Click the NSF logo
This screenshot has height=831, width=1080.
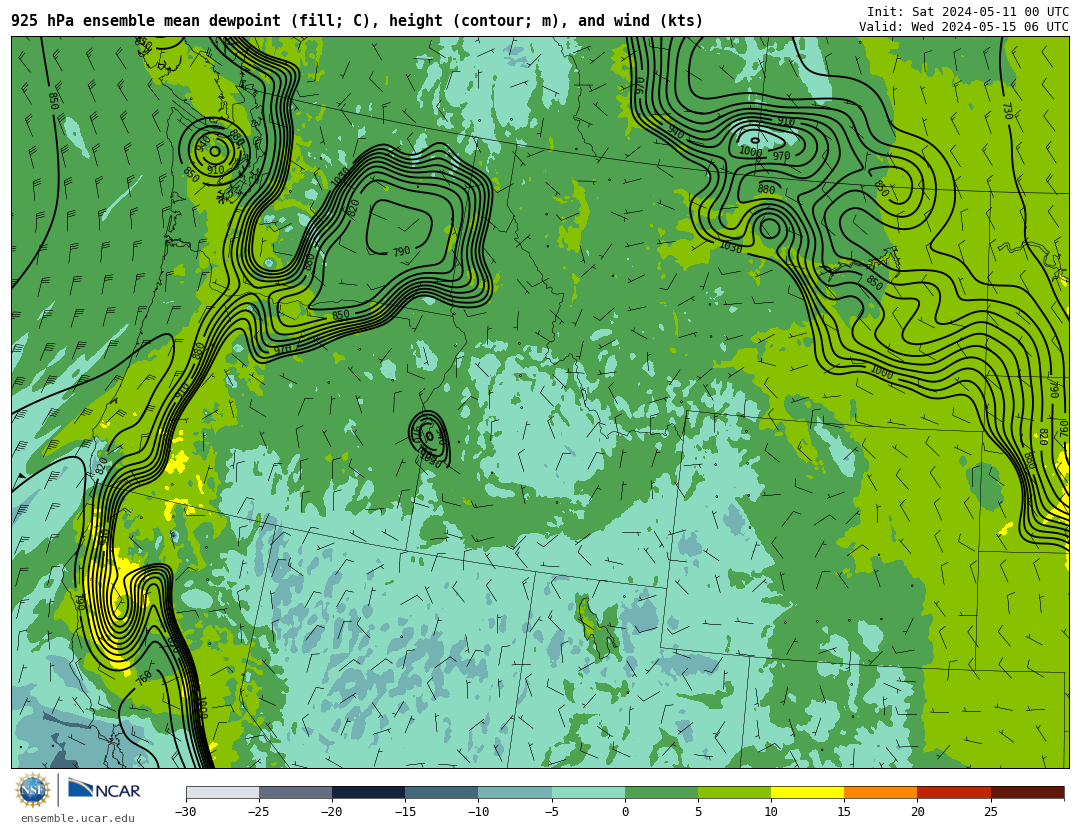32,790
